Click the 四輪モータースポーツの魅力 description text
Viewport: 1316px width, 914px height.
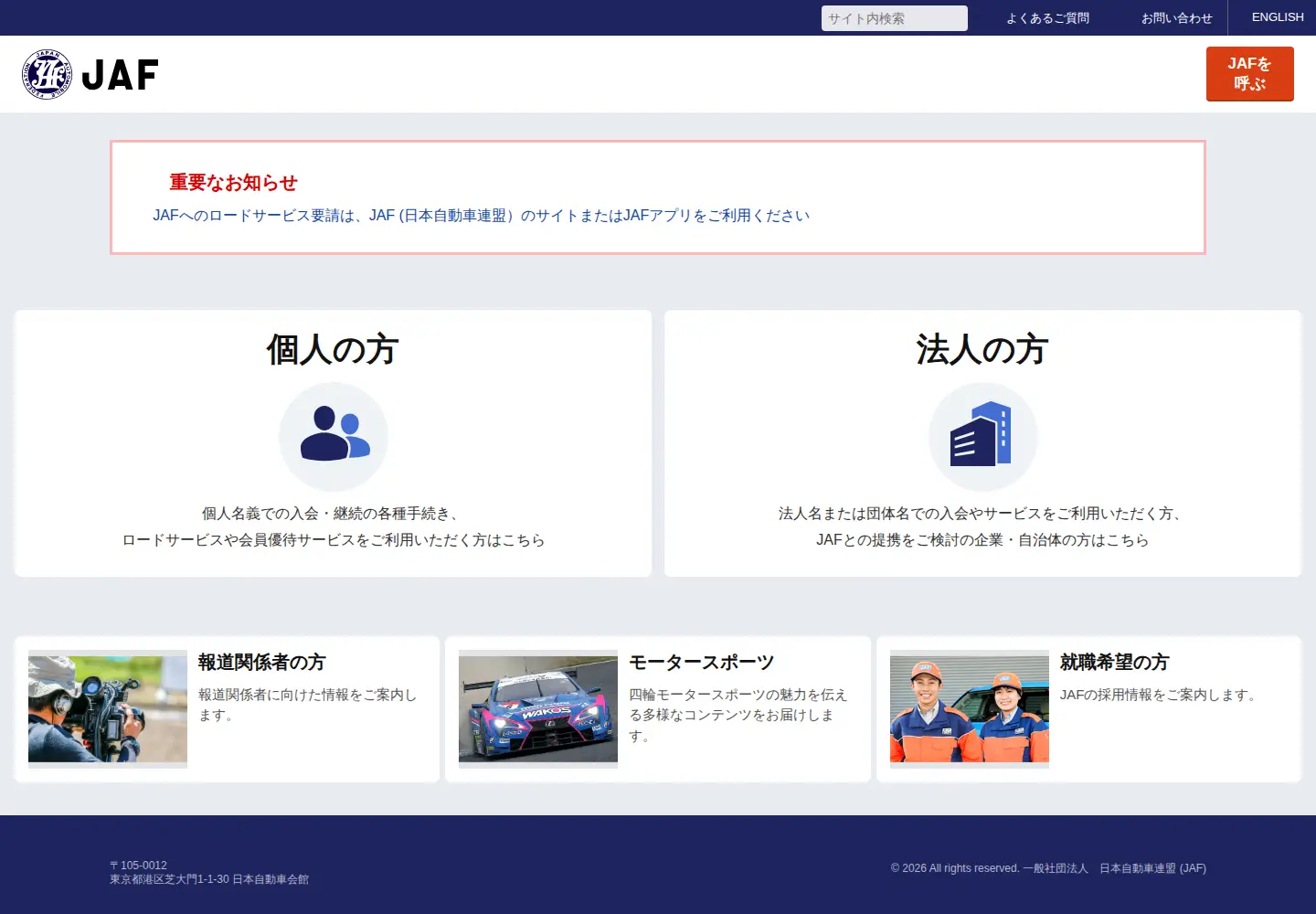coord(738,715)
